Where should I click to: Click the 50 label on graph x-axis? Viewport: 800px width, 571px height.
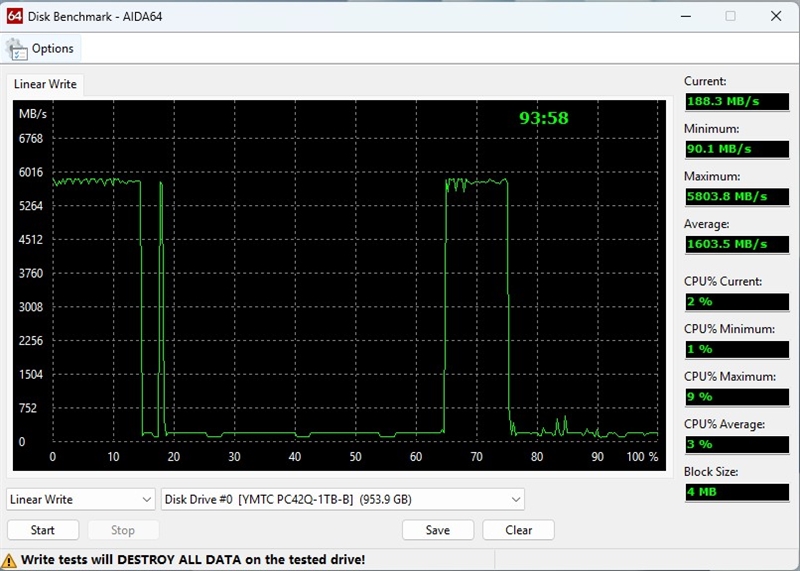pos(355,457)
